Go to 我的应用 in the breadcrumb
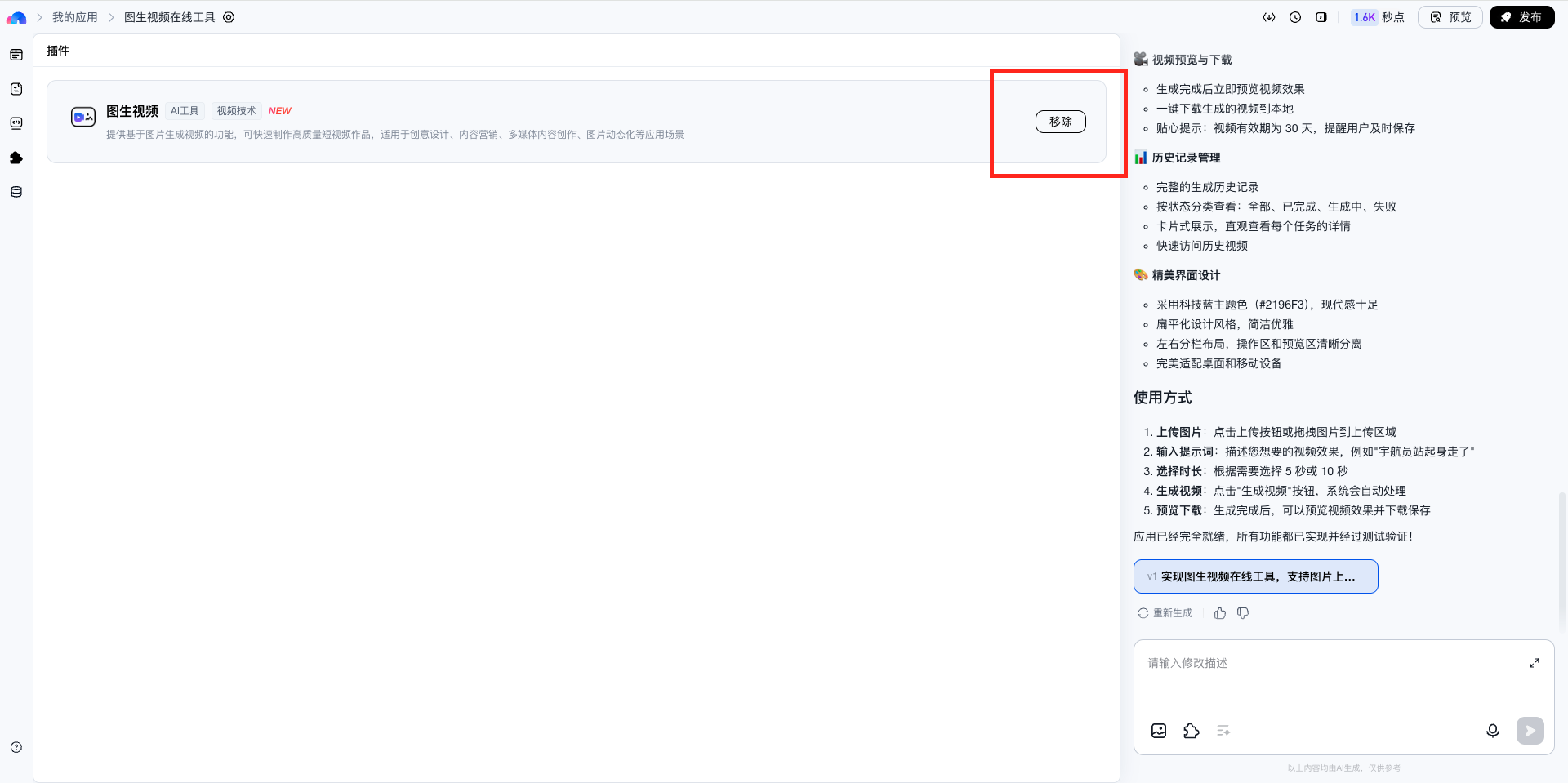 click(x=75, y=17)
